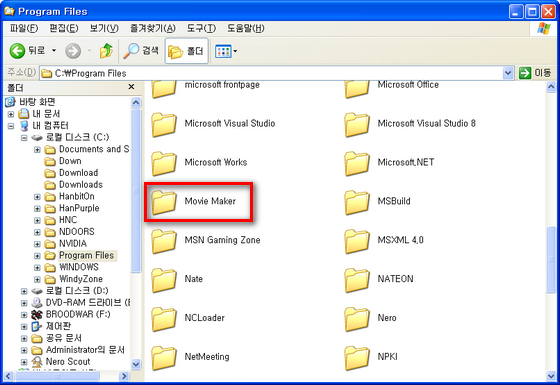Open the 편집(E) menu

(x=64, y=28)
